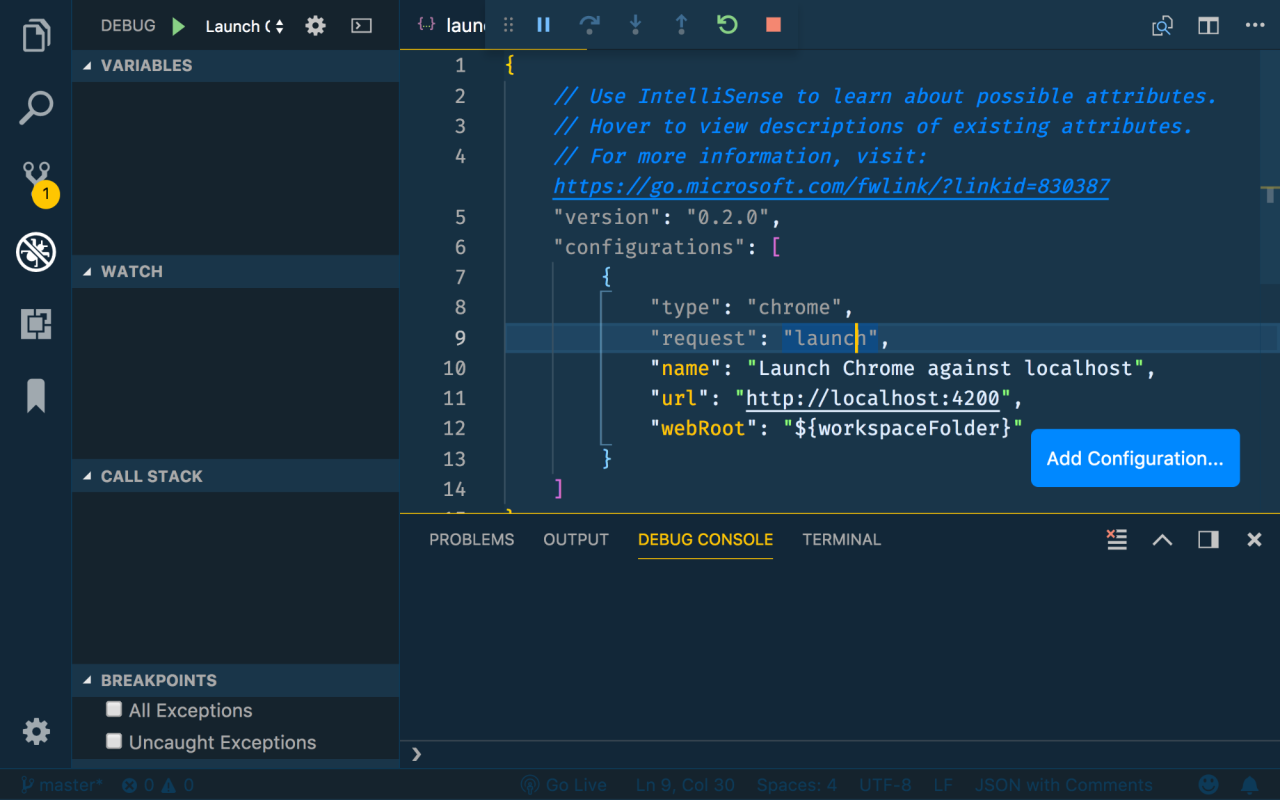Switch to the Problems tab
Screen dimensions: 1280x800
(x=471, y=539)
